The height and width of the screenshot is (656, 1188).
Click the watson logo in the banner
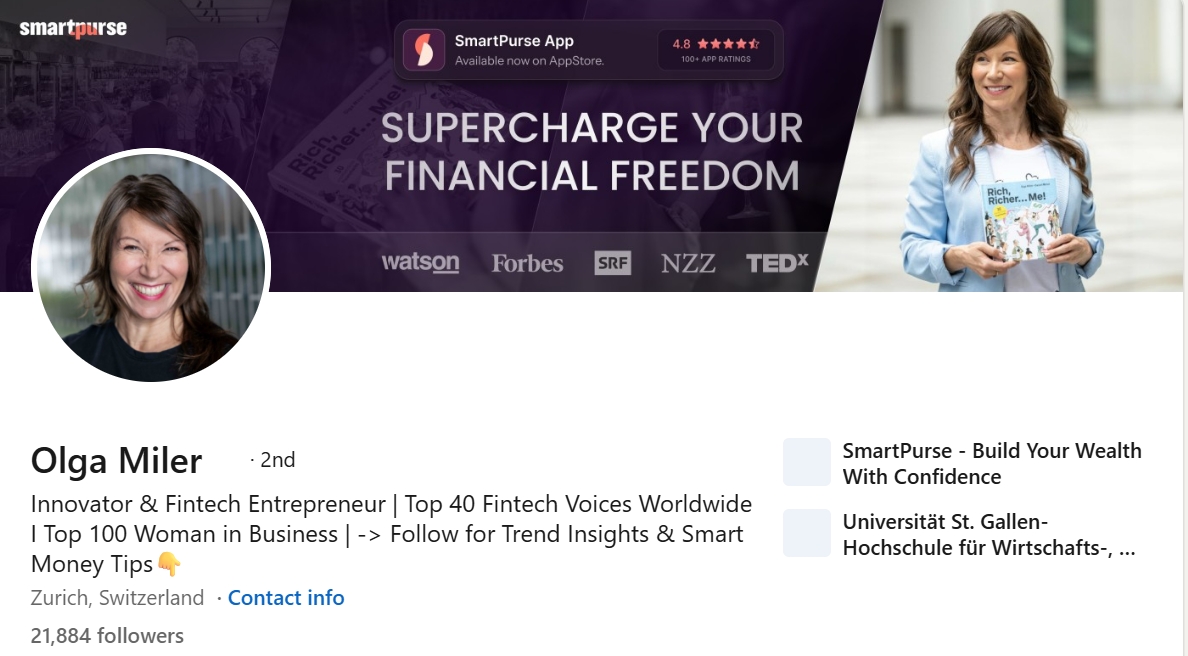420,262
